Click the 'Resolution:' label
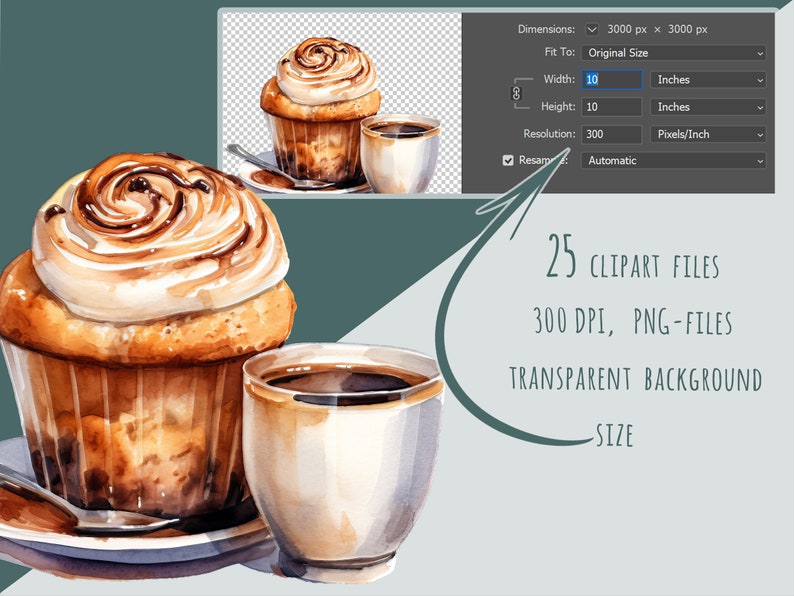Image resolution: width=794 pixels, height=596 pixels. [549, 134]
